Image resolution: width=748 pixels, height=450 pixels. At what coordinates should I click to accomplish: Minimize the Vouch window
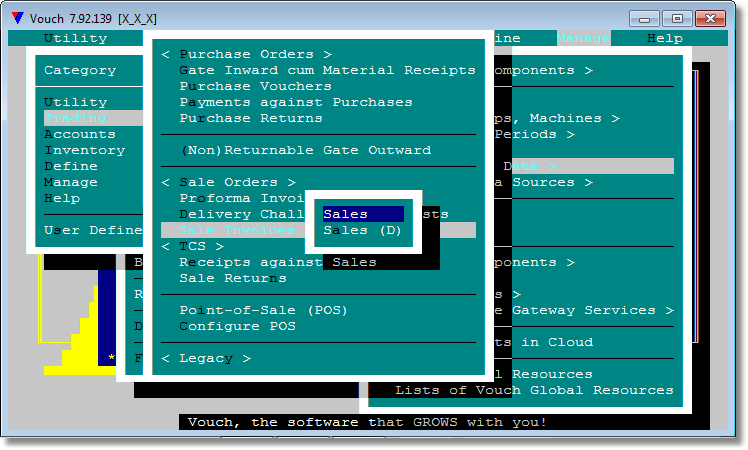[x=644, y=19]
